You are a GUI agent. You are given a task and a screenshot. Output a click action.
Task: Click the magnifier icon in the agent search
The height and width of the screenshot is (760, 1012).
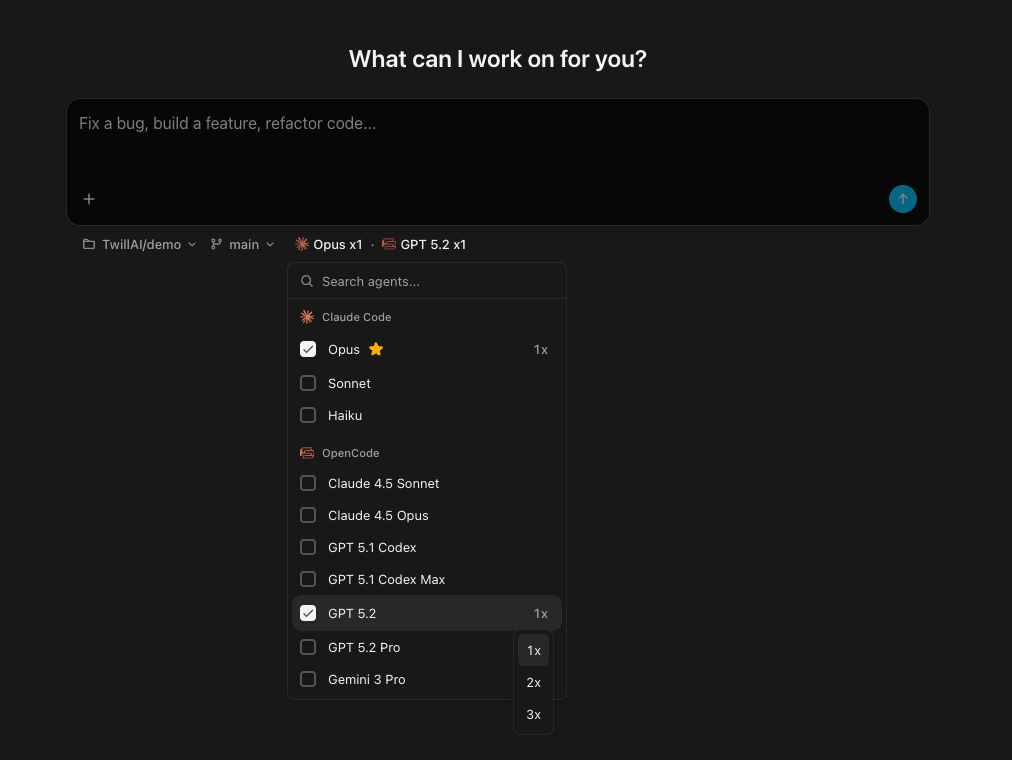(307, 281)
